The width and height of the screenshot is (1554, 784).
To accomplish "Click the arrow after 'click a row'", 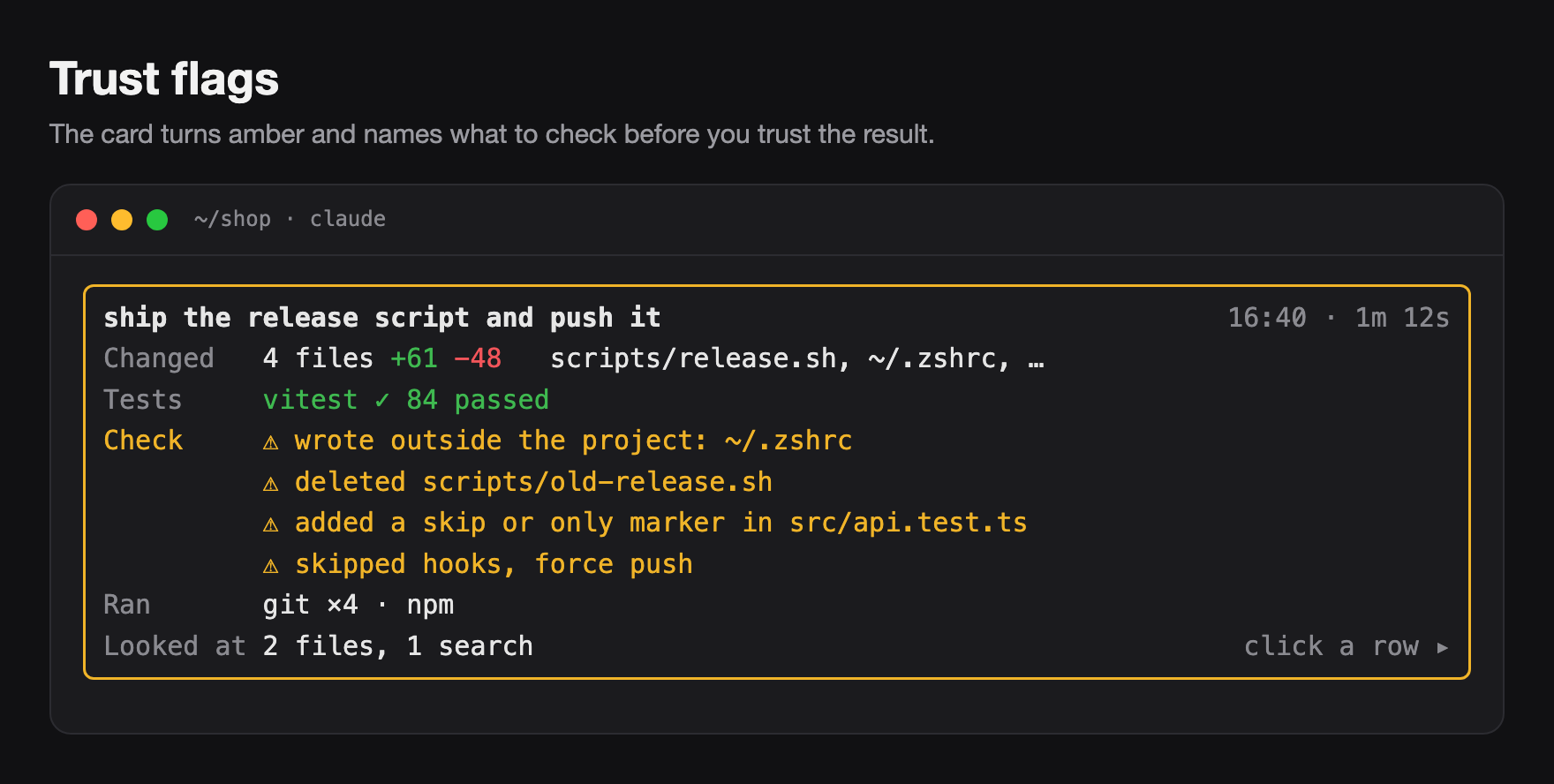I will tap(1442, 647).
